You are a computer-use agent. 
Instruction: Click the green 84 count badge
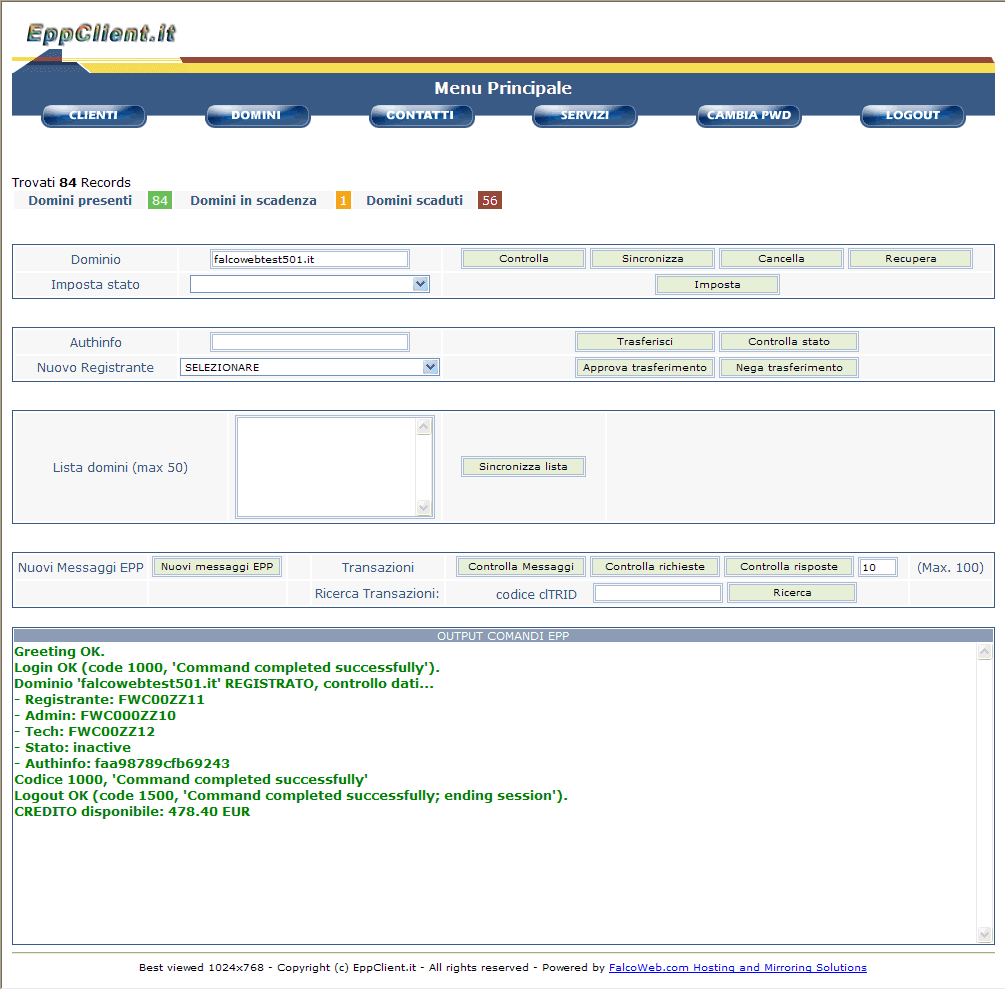click(x=160, y=201)
